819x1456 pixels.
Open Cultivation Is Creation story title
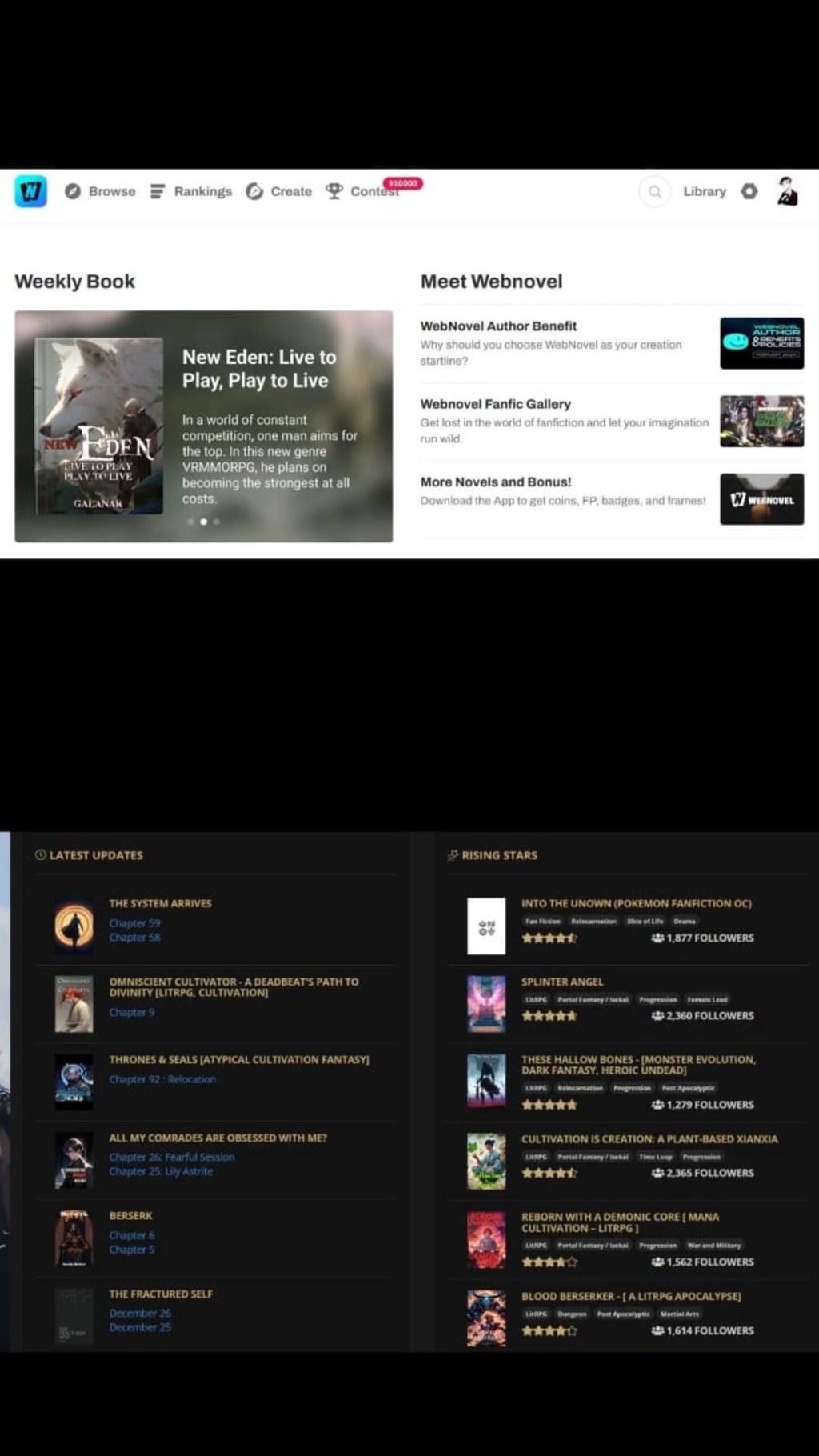pos(649,1138)
